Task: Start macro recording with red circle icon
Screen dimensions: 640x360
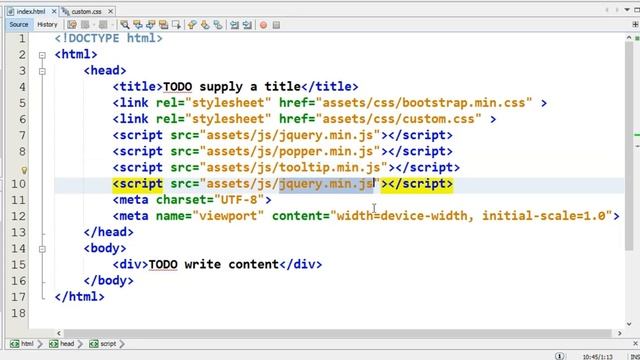Action: [263, 25]
